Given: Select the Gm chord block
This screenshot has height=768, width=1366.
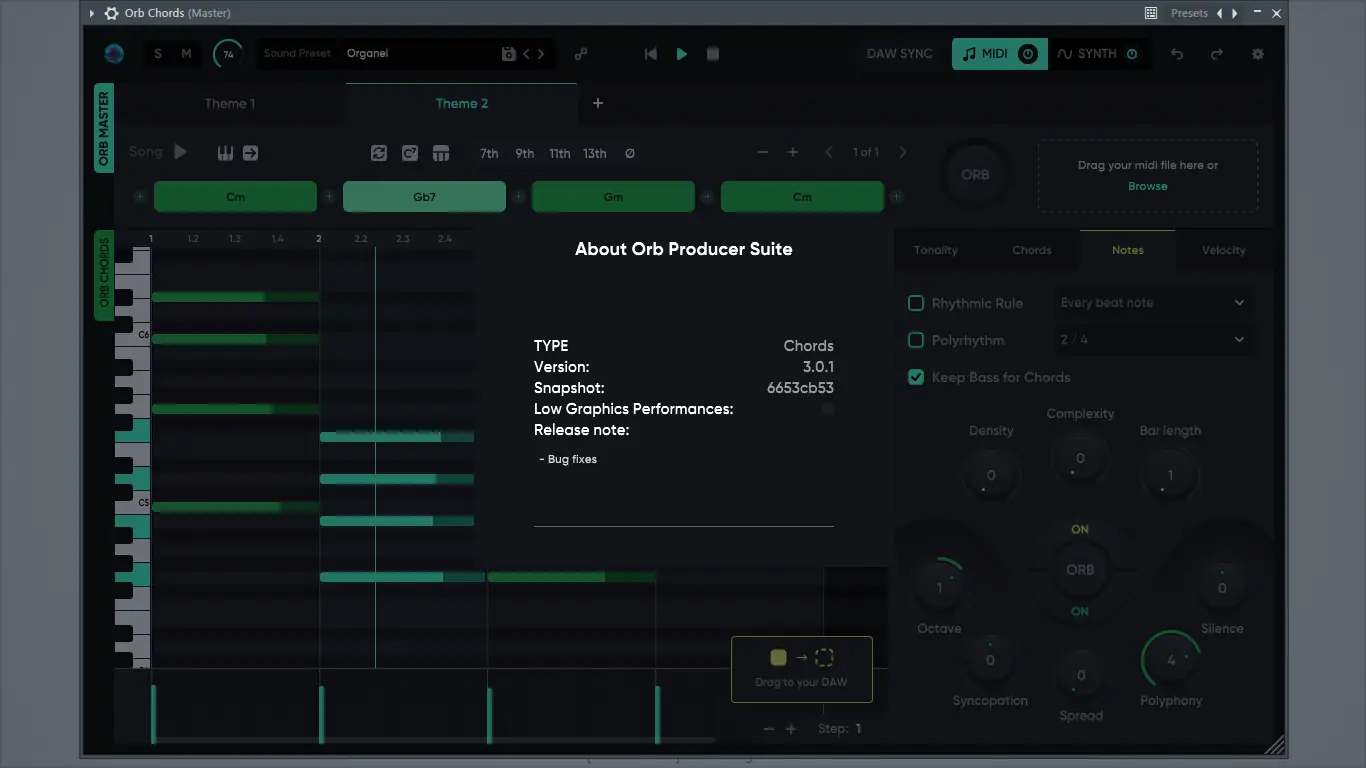Looking at the screenshot, I should click(x=613, y=197).
